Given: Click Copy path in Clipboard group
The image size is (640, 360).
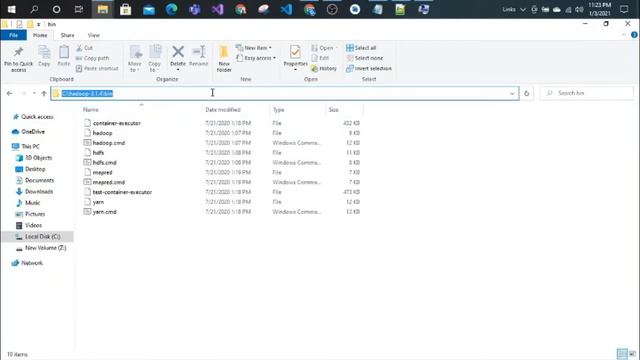Looking at the screenshot, I should point(92,58).
